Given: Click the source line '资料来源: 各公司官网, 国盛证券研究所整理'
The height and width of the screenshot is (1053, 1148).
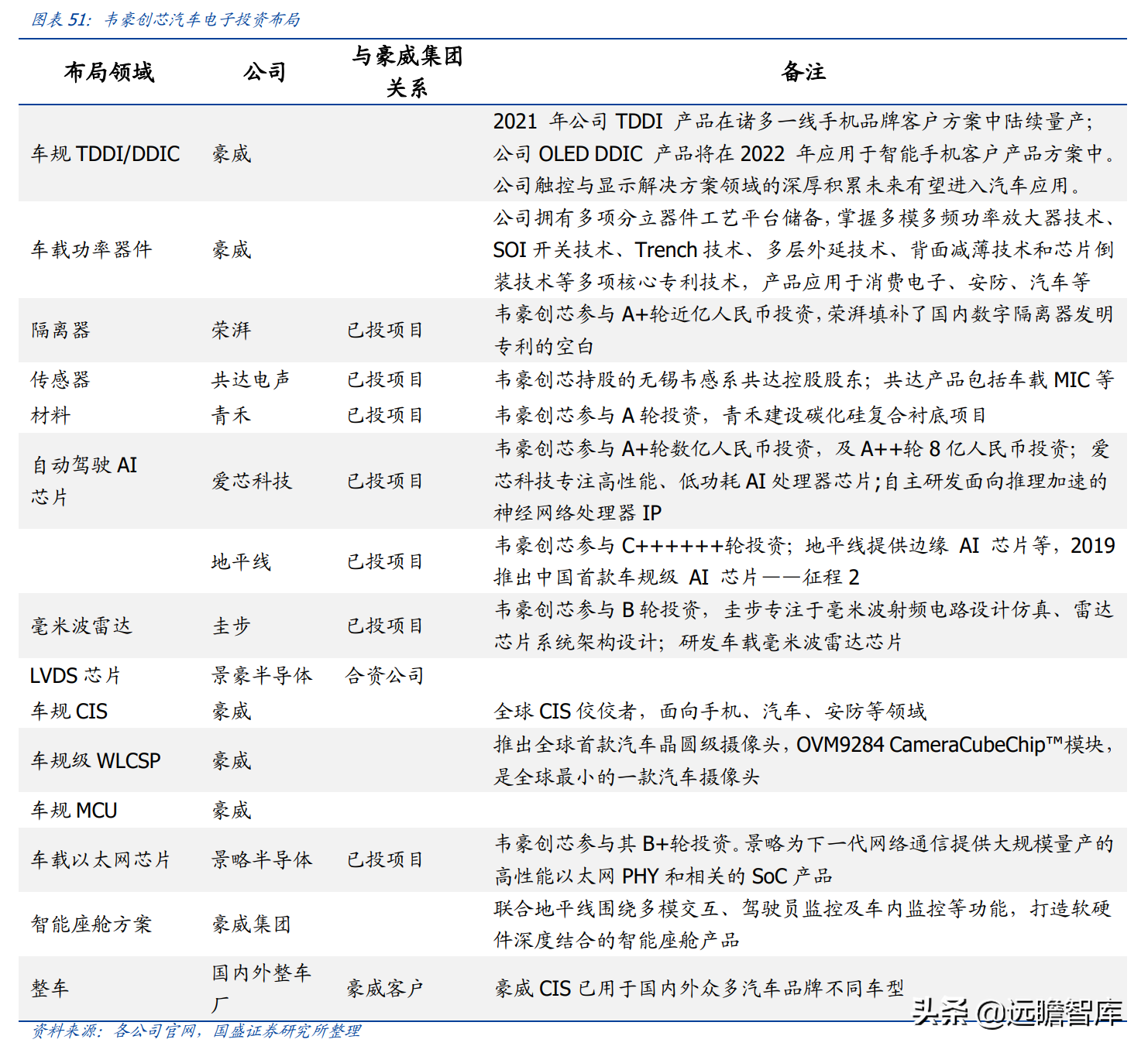Looking at the screenshot, I should pyautogui.click(x=196, y=1031).
